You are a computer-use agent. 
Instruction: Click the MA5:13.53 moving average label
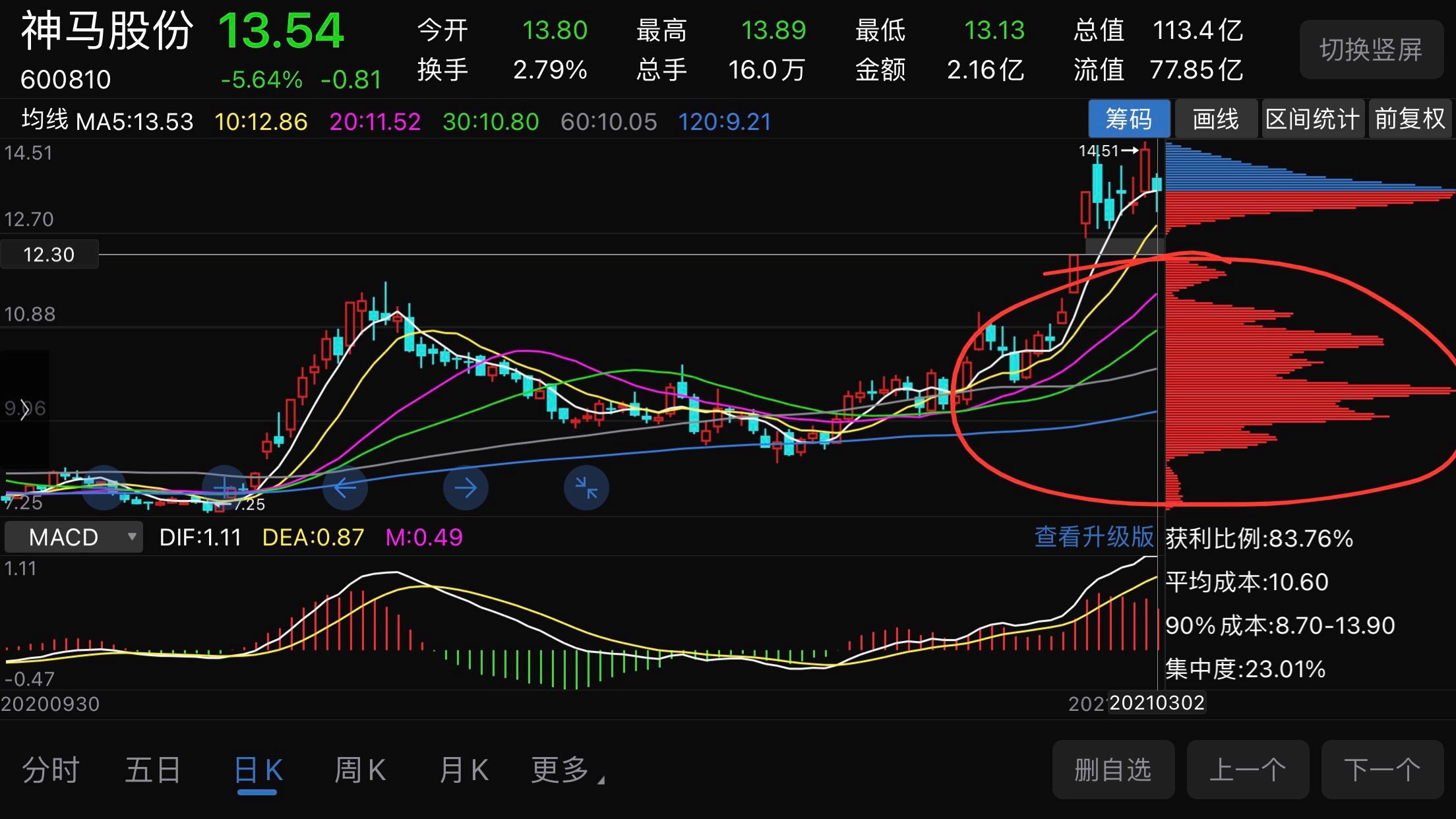coord(135,121)
